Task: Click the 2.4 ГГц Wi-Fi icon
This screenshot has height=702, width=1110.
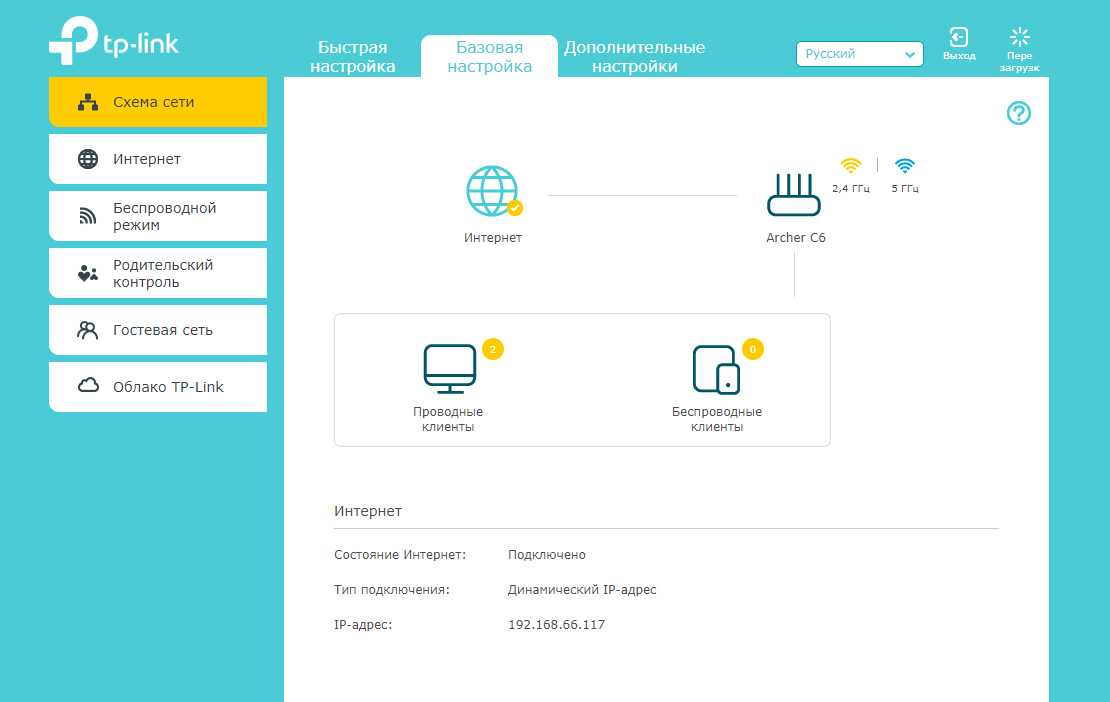Action: point(850,166)
